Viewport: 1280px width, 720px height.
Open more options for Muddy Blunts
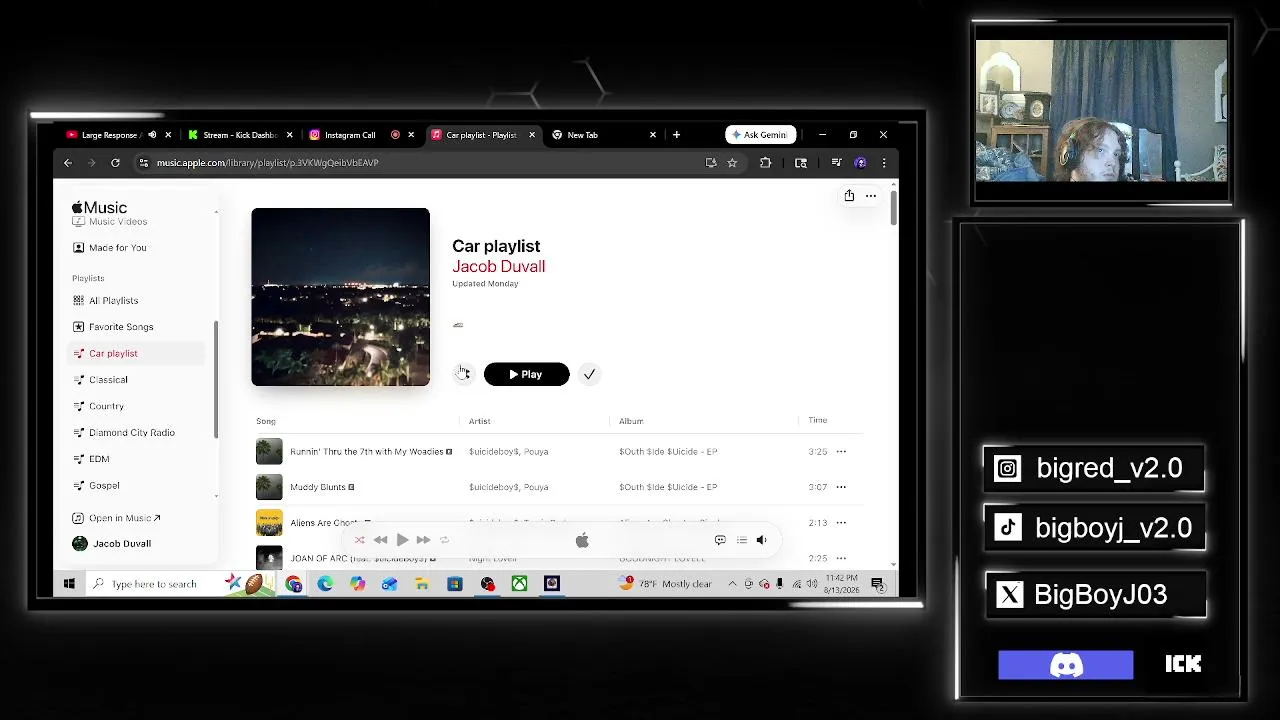click(841, 487)
